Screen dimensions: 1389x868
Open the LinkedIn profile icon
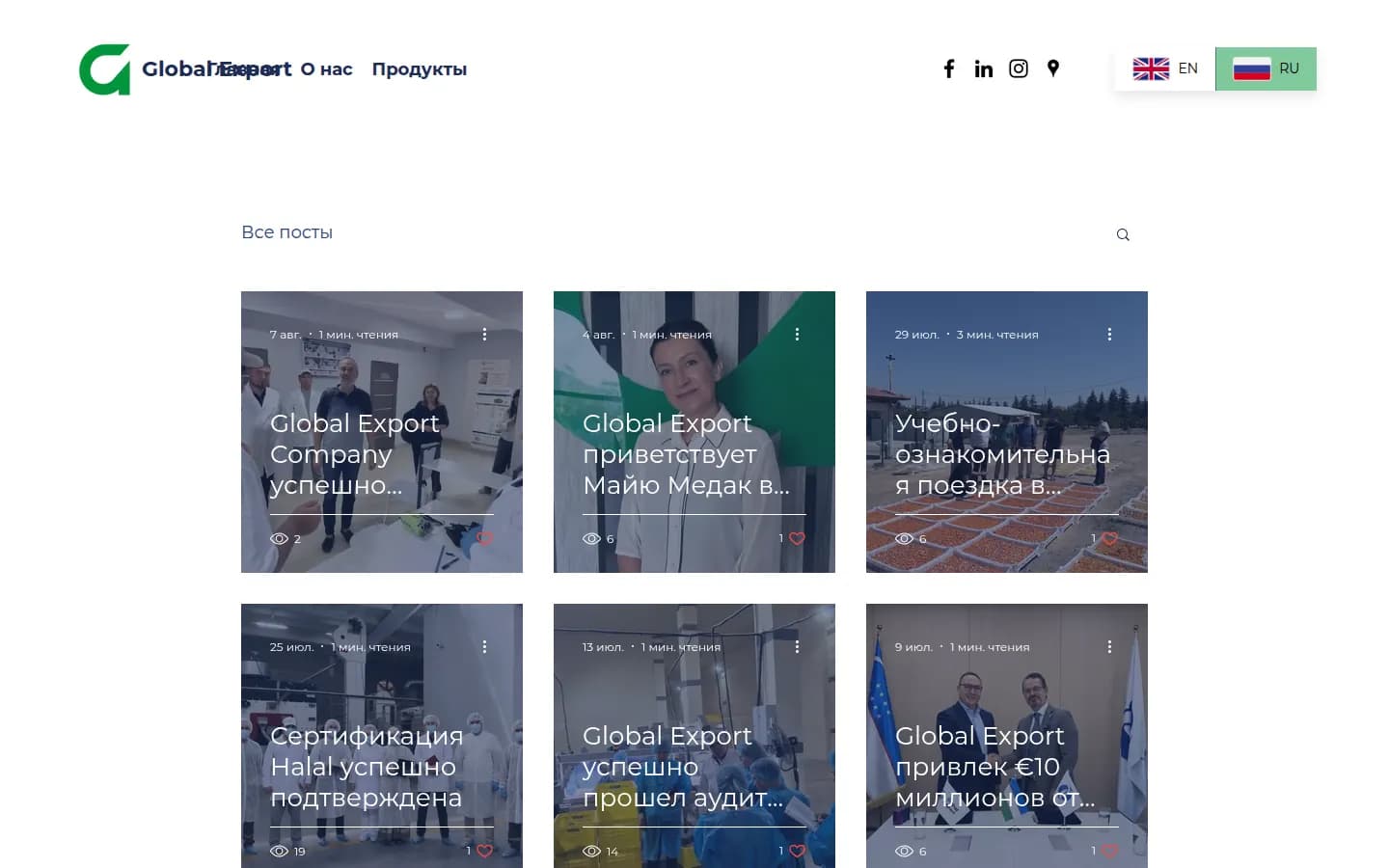click(x=984, y=68)
